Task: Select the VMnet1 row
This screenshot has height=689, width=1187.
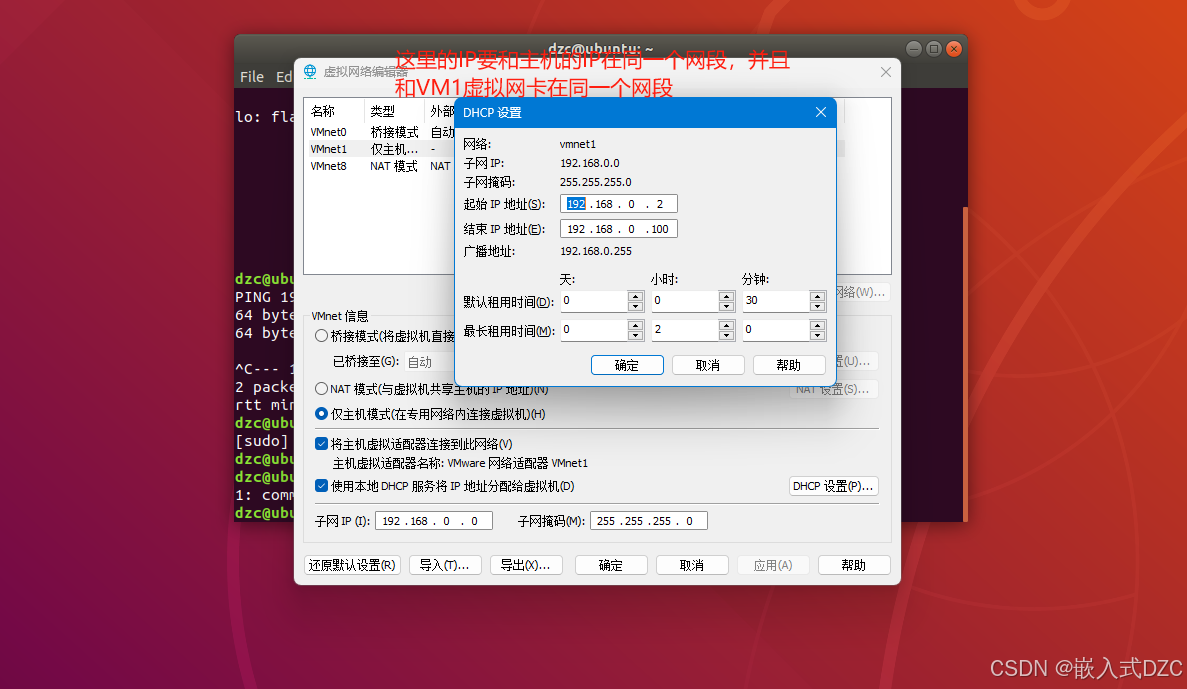Action: click(379, 149)
